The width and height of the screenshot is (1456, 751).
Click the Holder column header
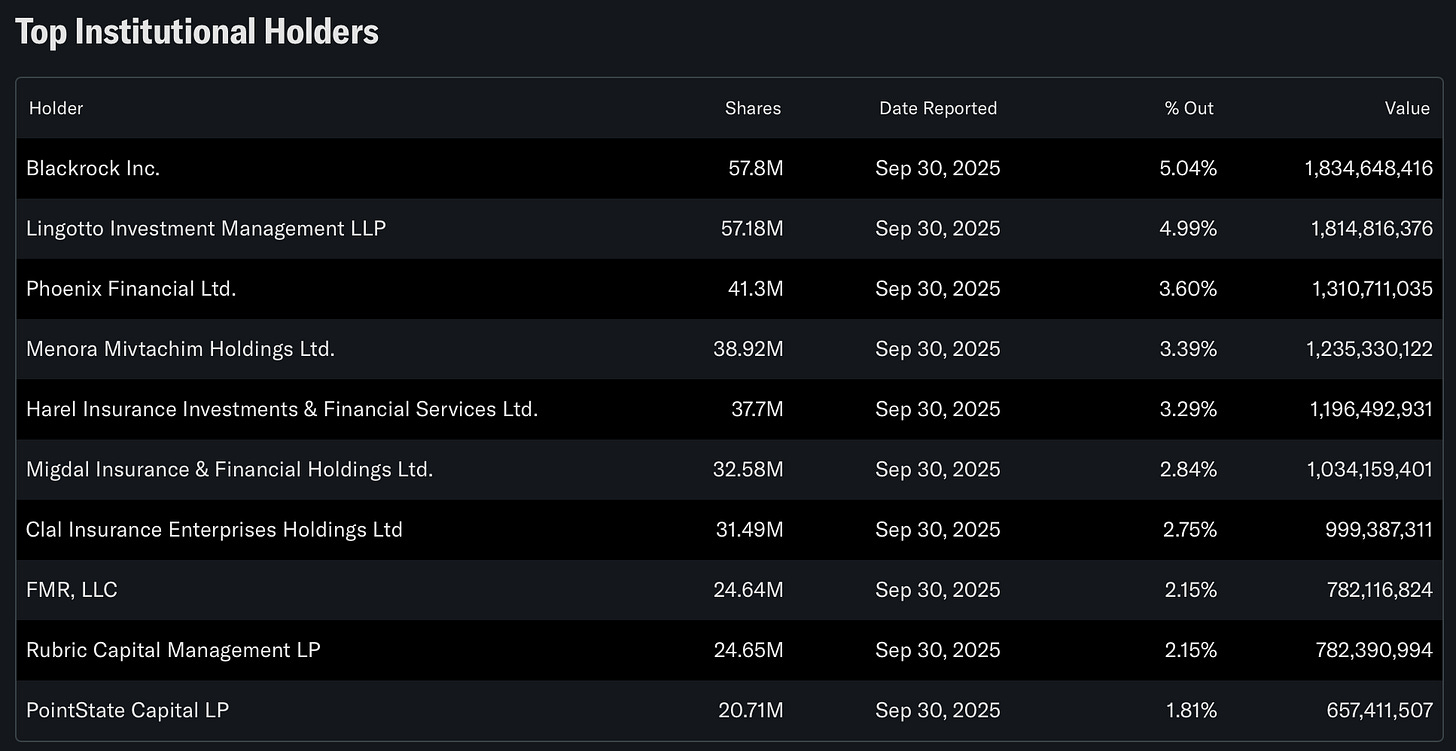[x=56, y=108]
